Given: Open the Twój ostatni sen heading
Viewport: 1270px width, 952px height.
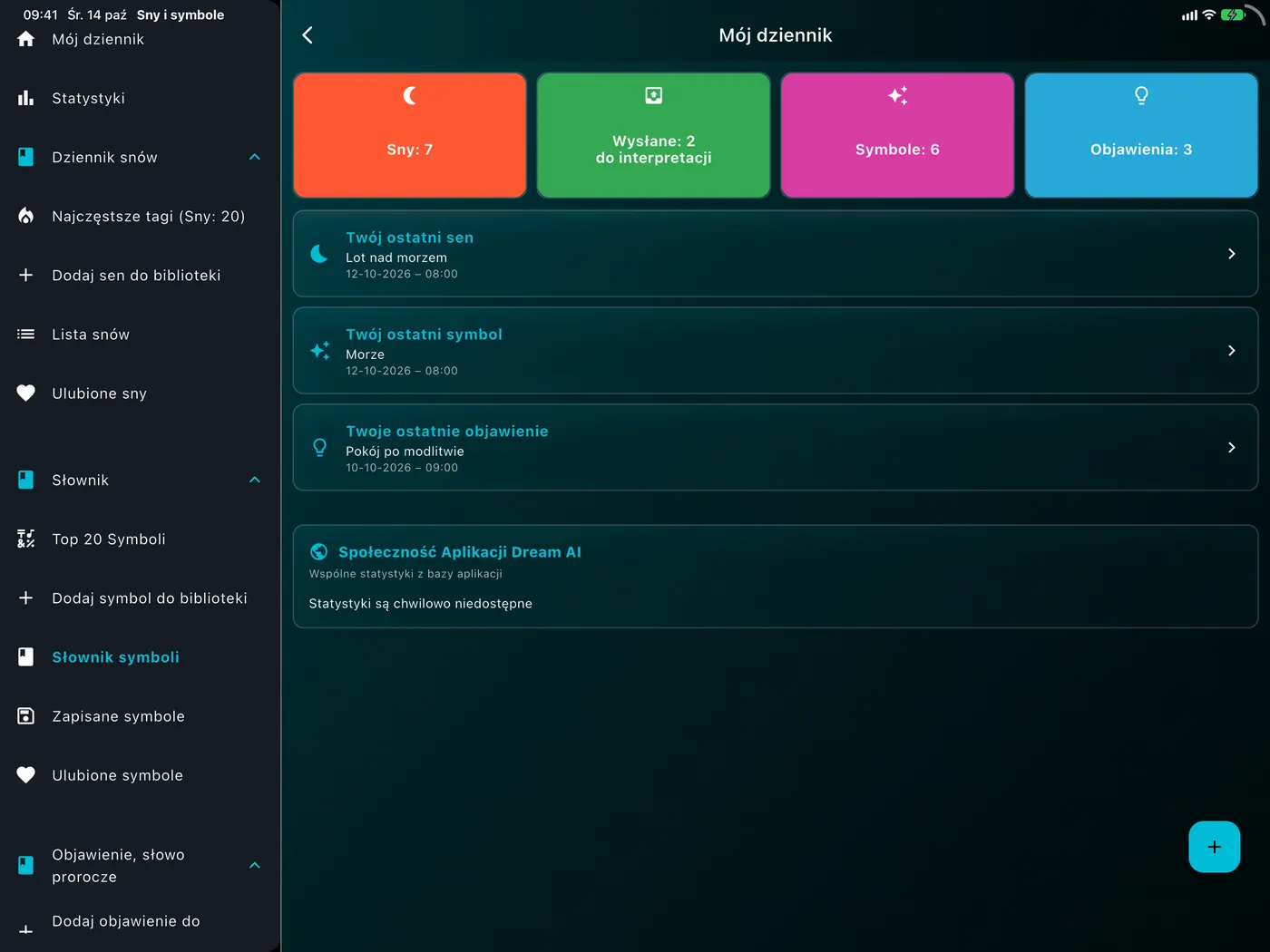Looking at the screenshot, I should pos(409,238).
